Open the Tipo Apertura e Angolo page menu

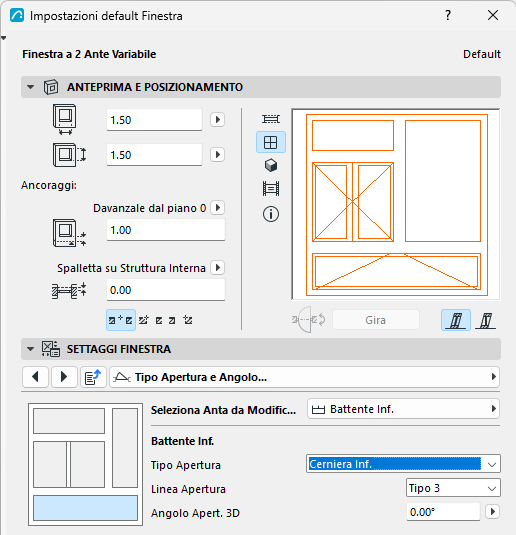coord(304,377)
